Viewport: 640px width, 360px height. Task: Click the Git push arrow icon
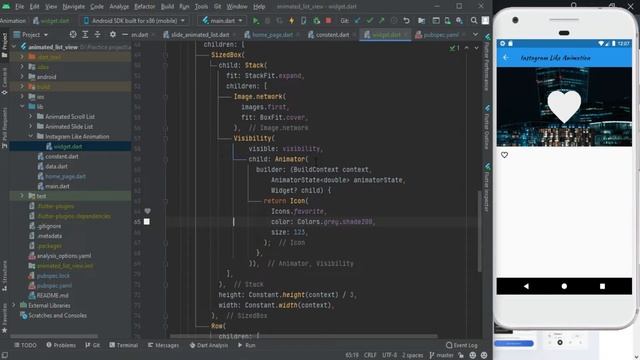(381, 20)
